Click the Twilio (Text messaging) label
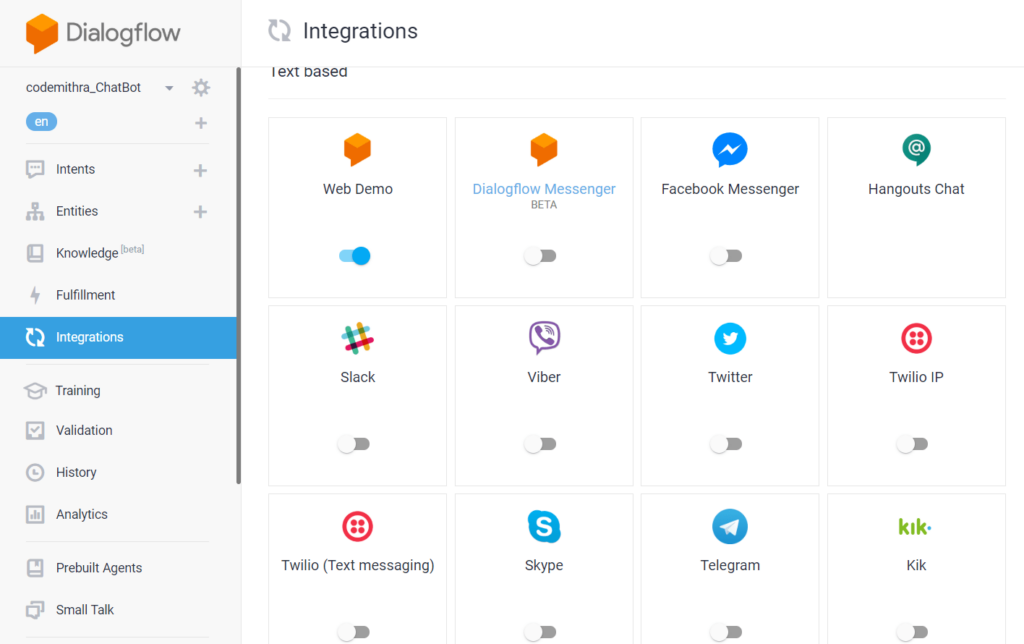 tap(358, 565)
